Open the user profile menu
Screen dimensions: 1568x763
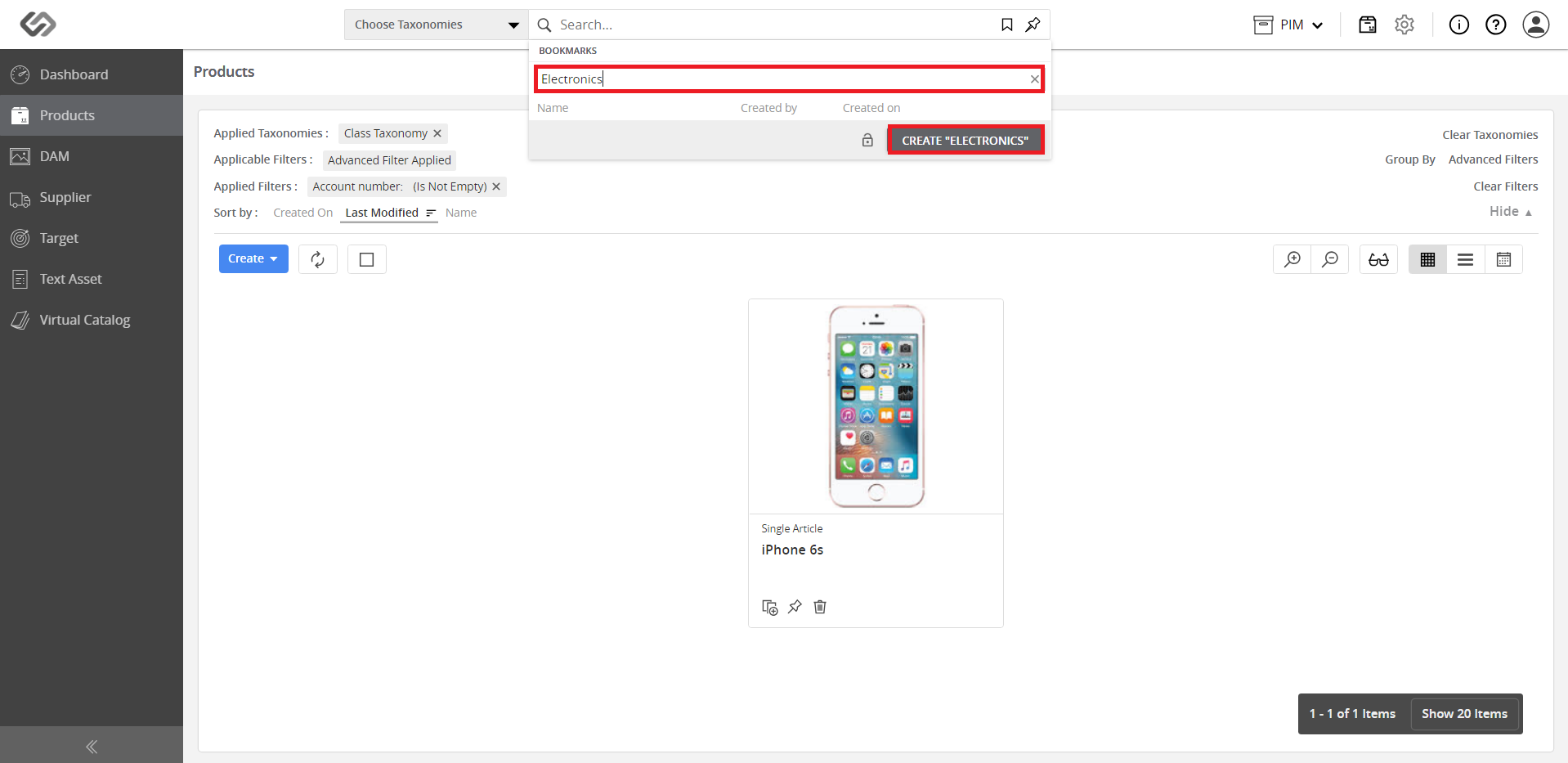[1536, 25]
